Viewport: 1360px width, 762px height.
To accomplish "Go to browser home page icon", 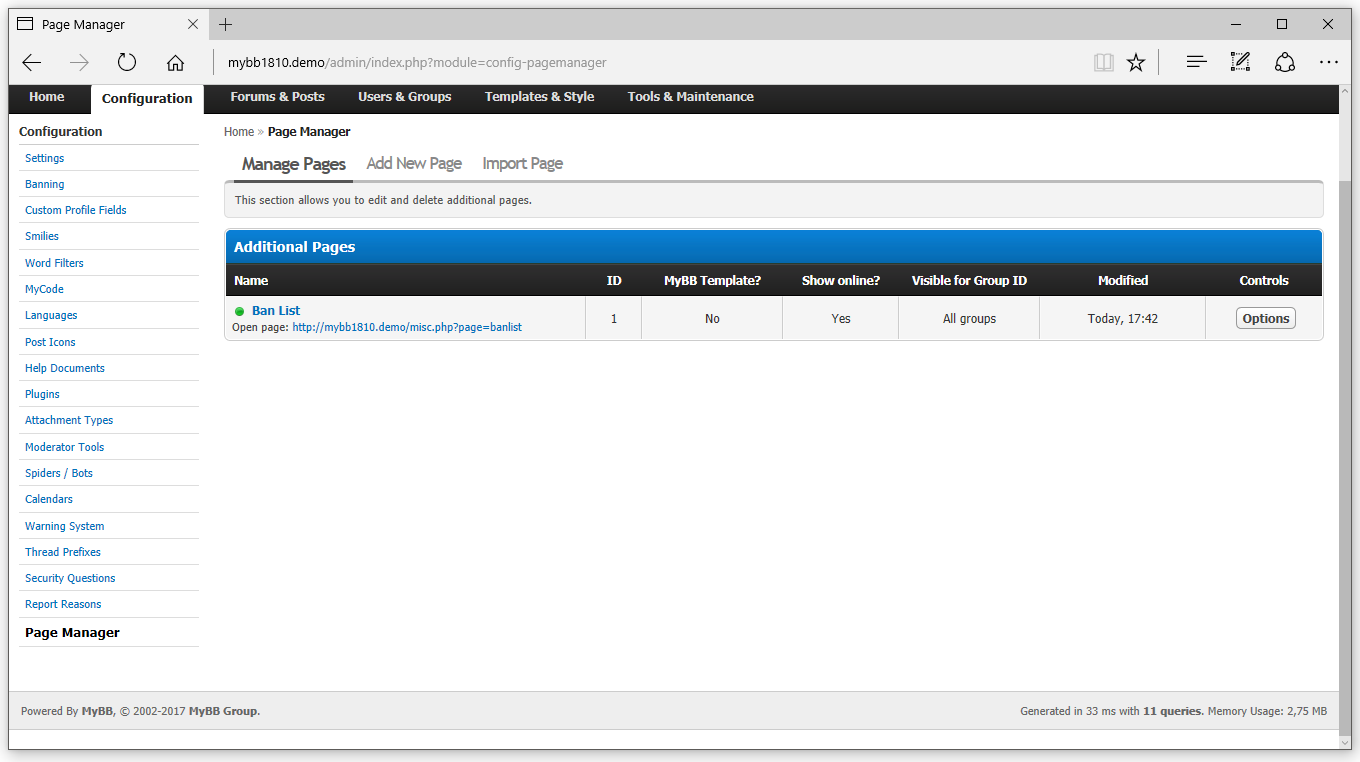I will pyautogui.click(x=175, y=63).
